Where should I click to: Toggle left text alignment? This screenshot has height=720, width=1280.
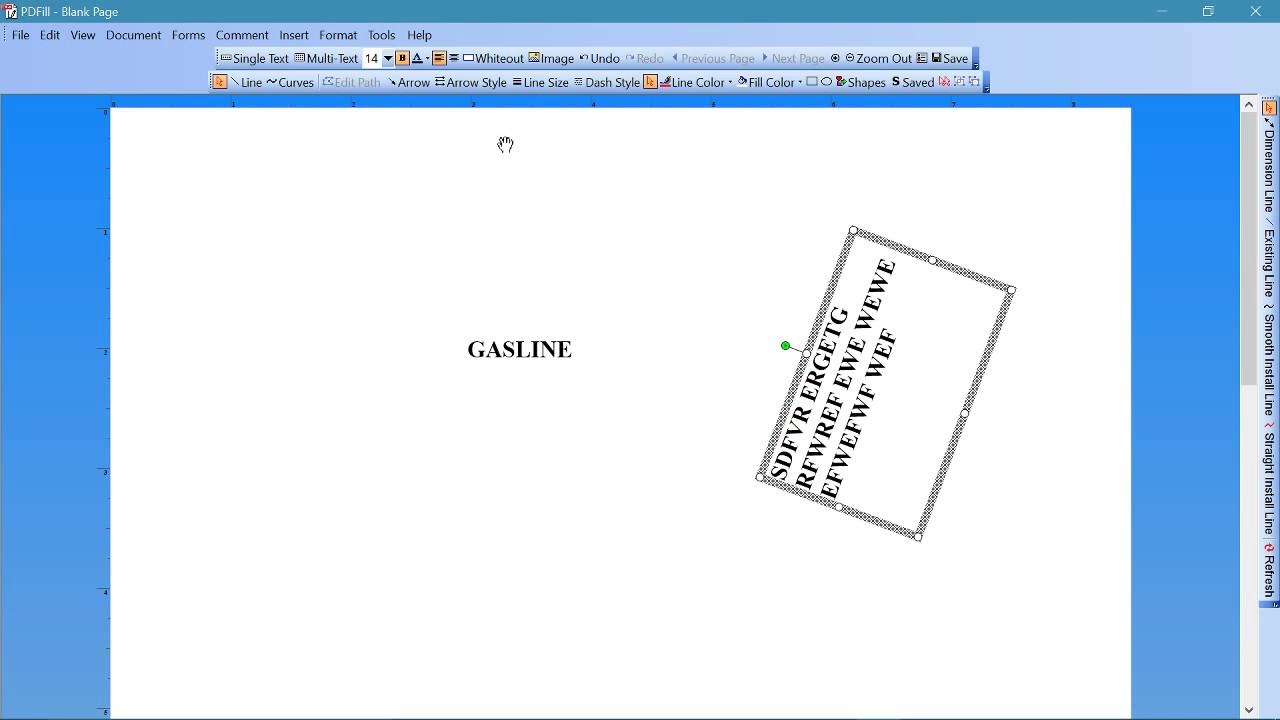tap(439, 58)
